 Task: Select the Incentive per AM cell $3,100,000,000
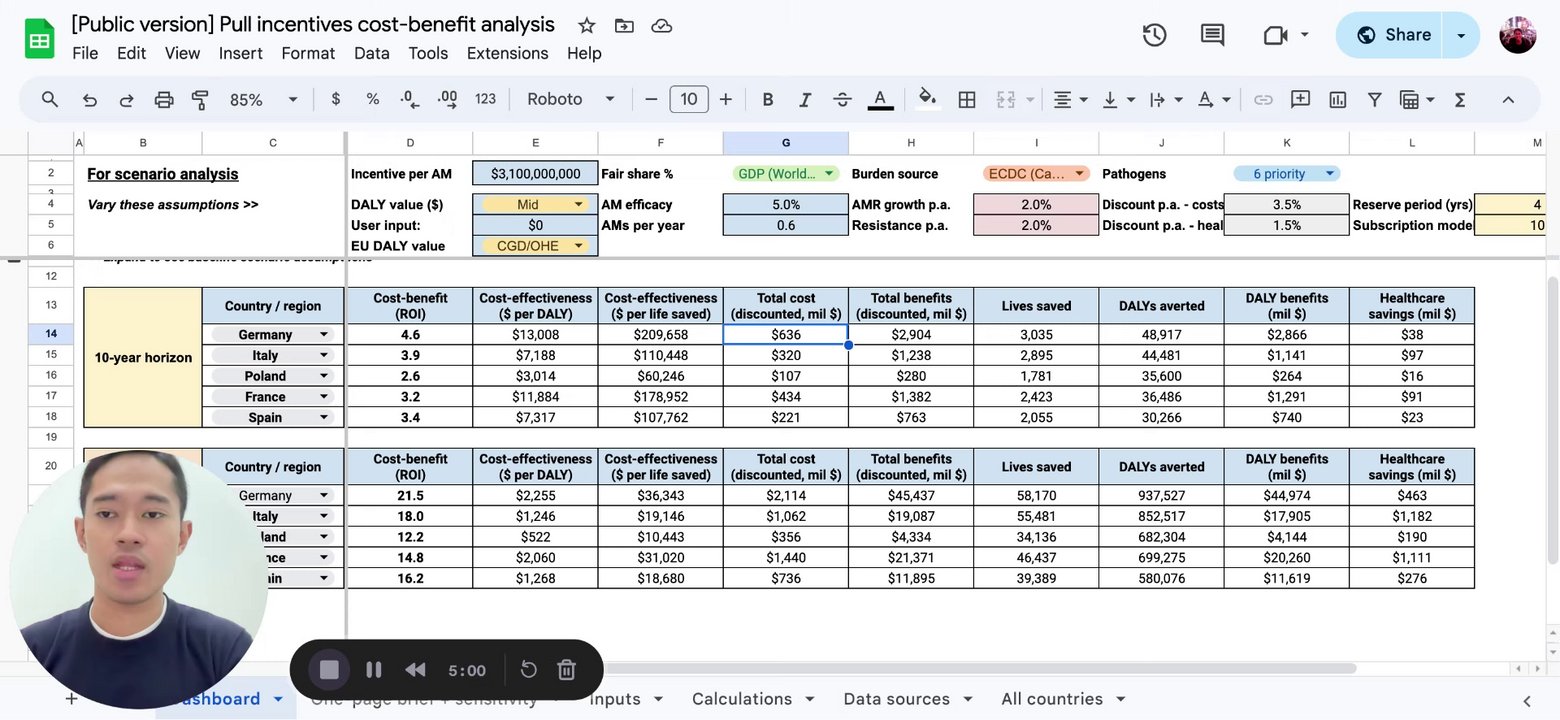click(x=535, y=174)
